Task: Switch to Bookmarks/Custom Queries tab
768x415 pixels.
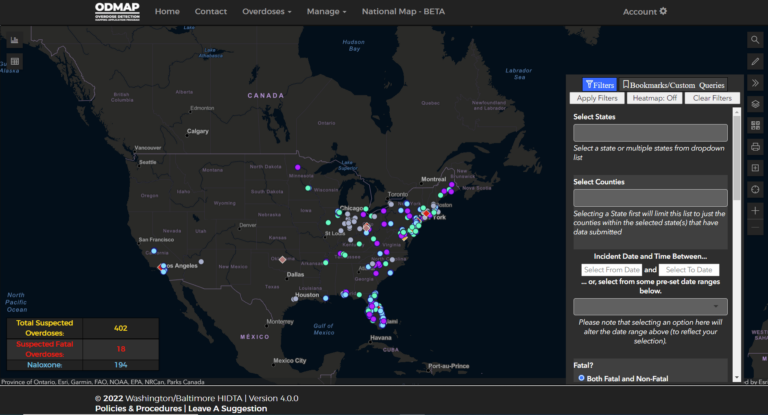Action: (673, 85)
